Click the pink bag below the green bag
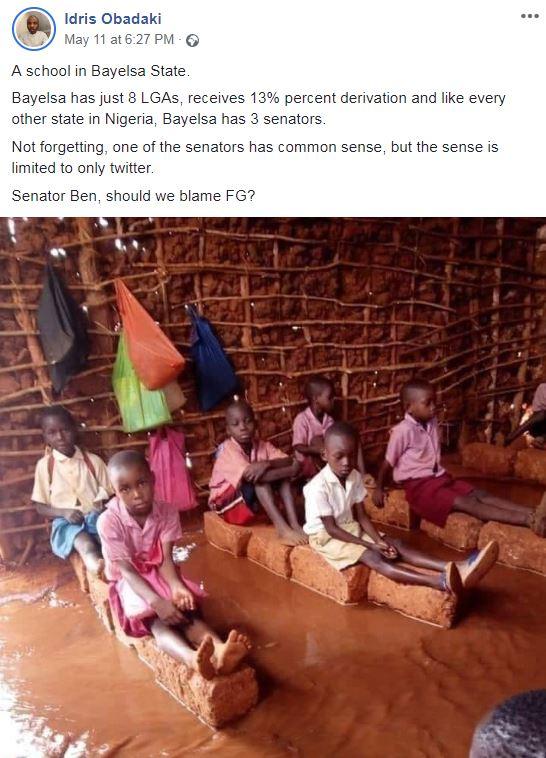Image resolution: width=546 pixels, height=758 pixels. pos(172,469)
